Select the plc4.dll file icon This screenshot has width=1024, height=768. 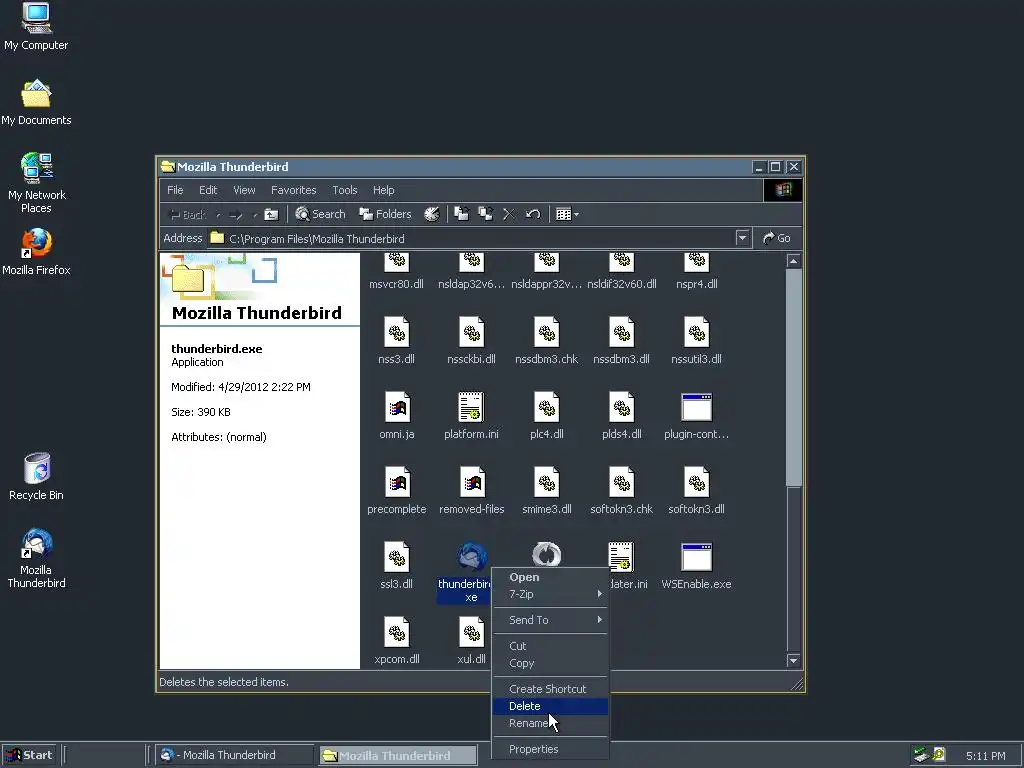(x=547, y=408)
